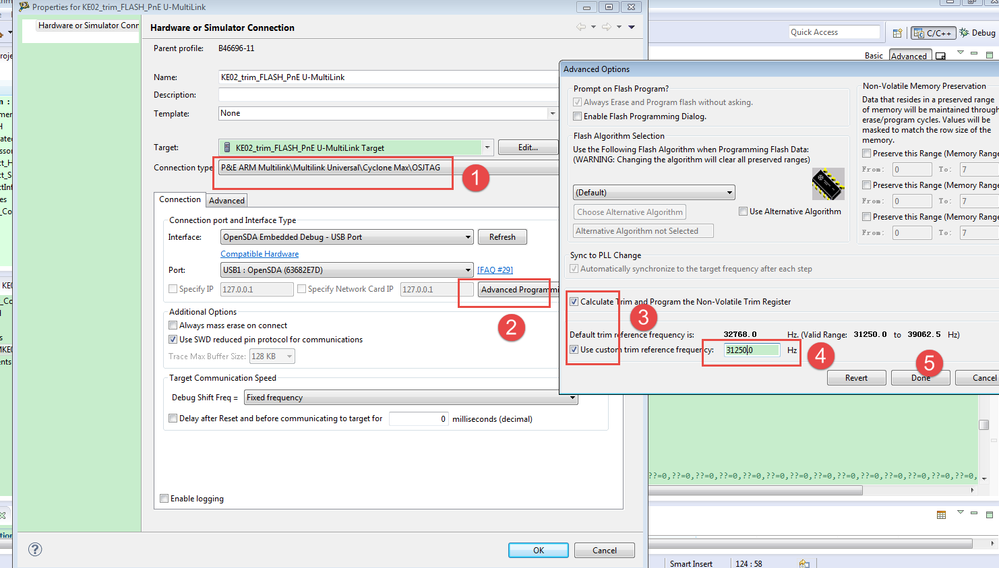This screenshot has height=568, width=999.
Task: Click the Properties dialog title bar icon
Action: 24,7
